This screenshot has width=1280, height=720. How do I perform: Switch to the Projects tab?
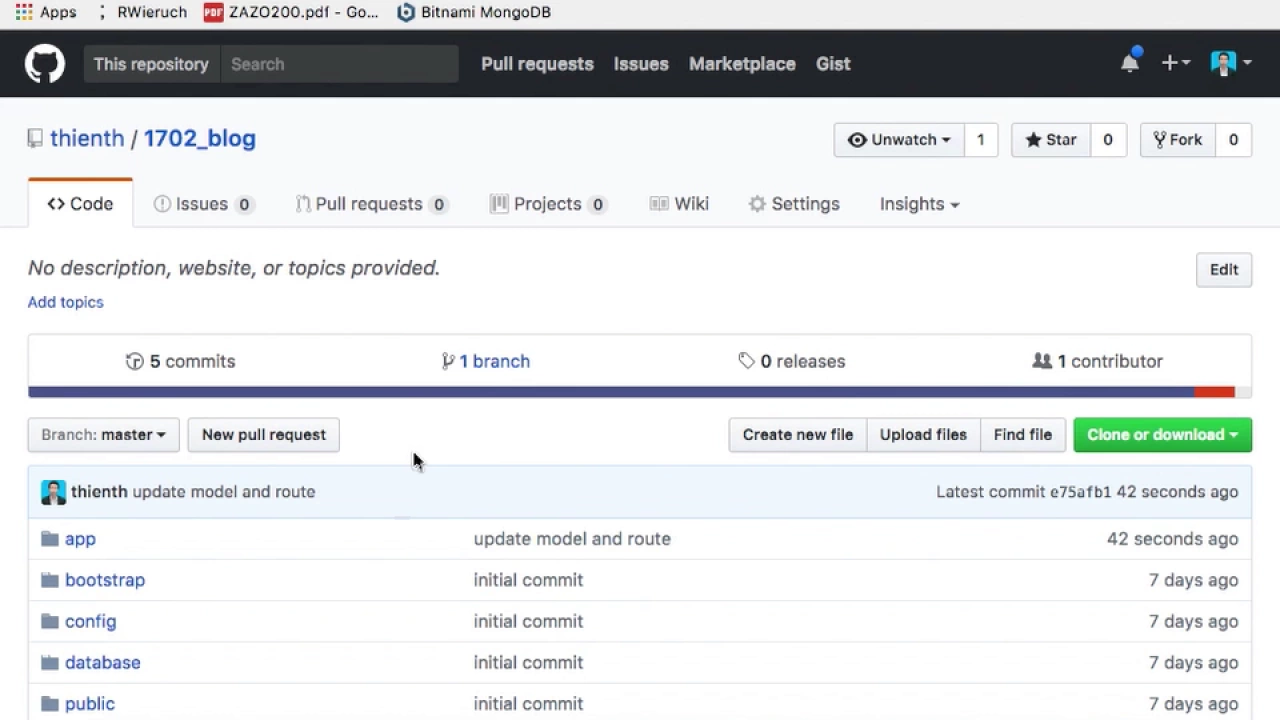click(x=548, y=204)
